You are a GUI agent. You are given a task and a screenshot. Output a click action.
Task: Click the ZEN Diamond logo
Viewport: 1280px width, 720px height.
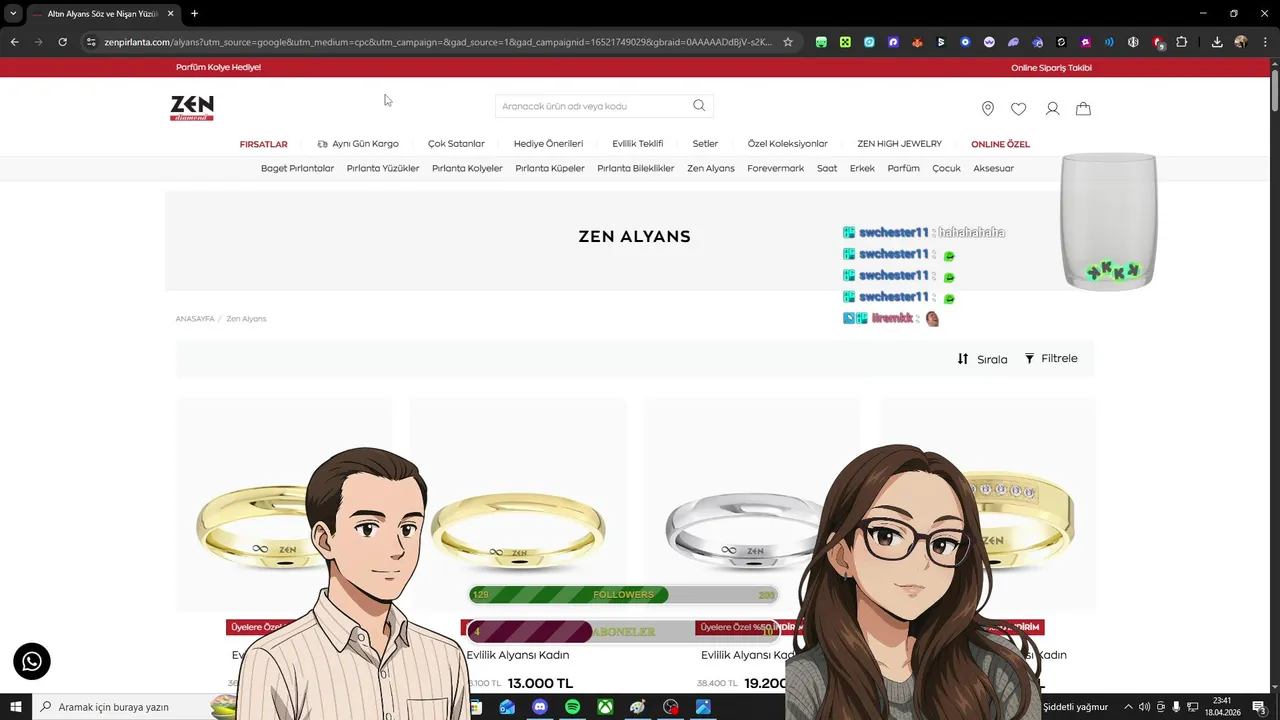(x=191, y=108)
